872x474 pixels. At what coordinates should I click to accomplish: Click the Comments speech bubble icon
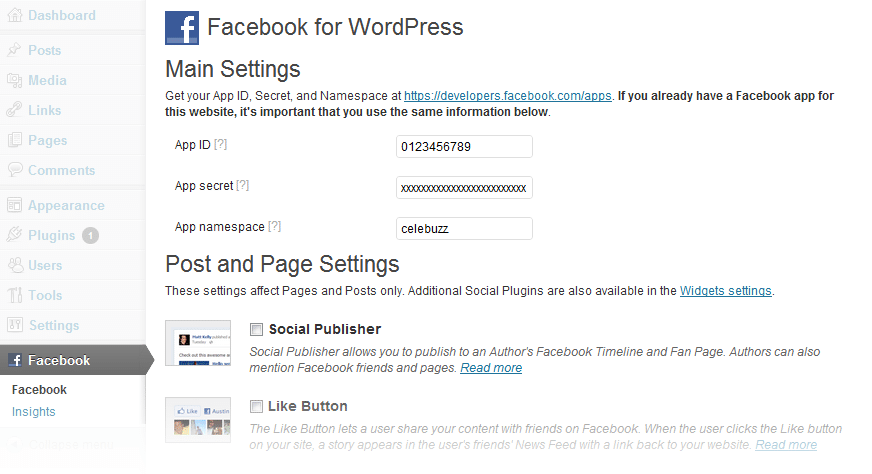[14, 170]
